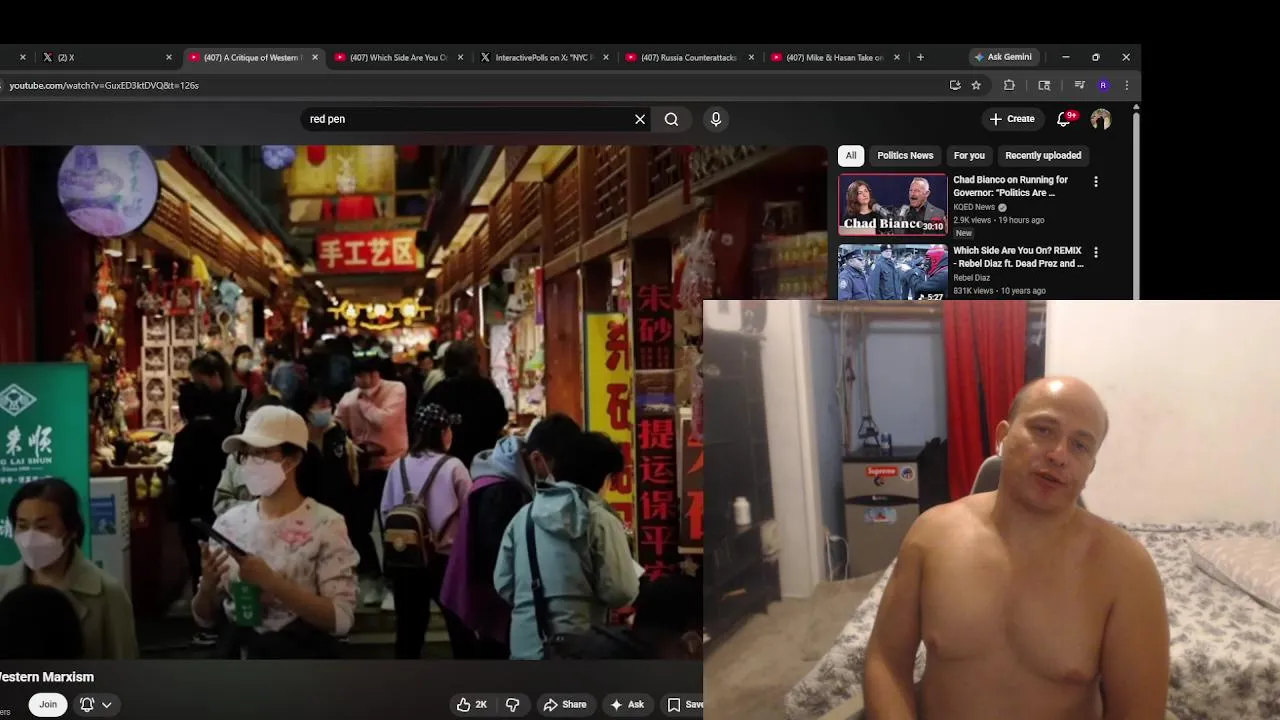Open the browser Extensions puzzle icon
The image size is (1280, 720).
pos(1009,85)
